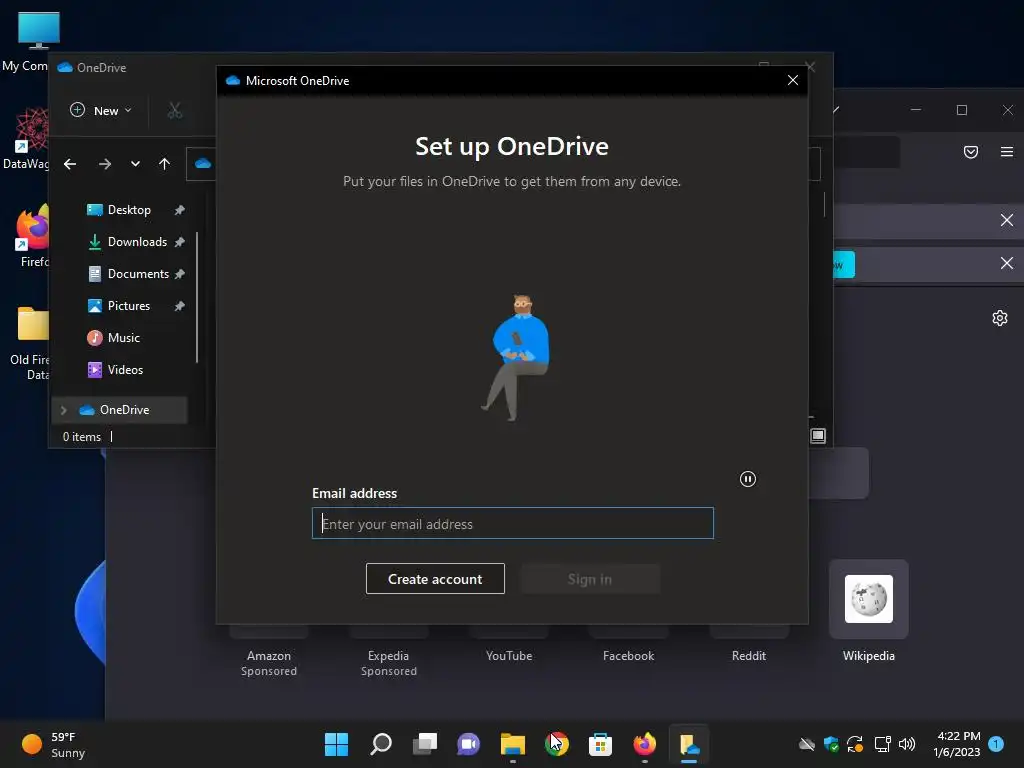Select the Firefox desktop shortcut
Screen dimensions: 1024x768
pyautogui.click(x=33, y=236)
